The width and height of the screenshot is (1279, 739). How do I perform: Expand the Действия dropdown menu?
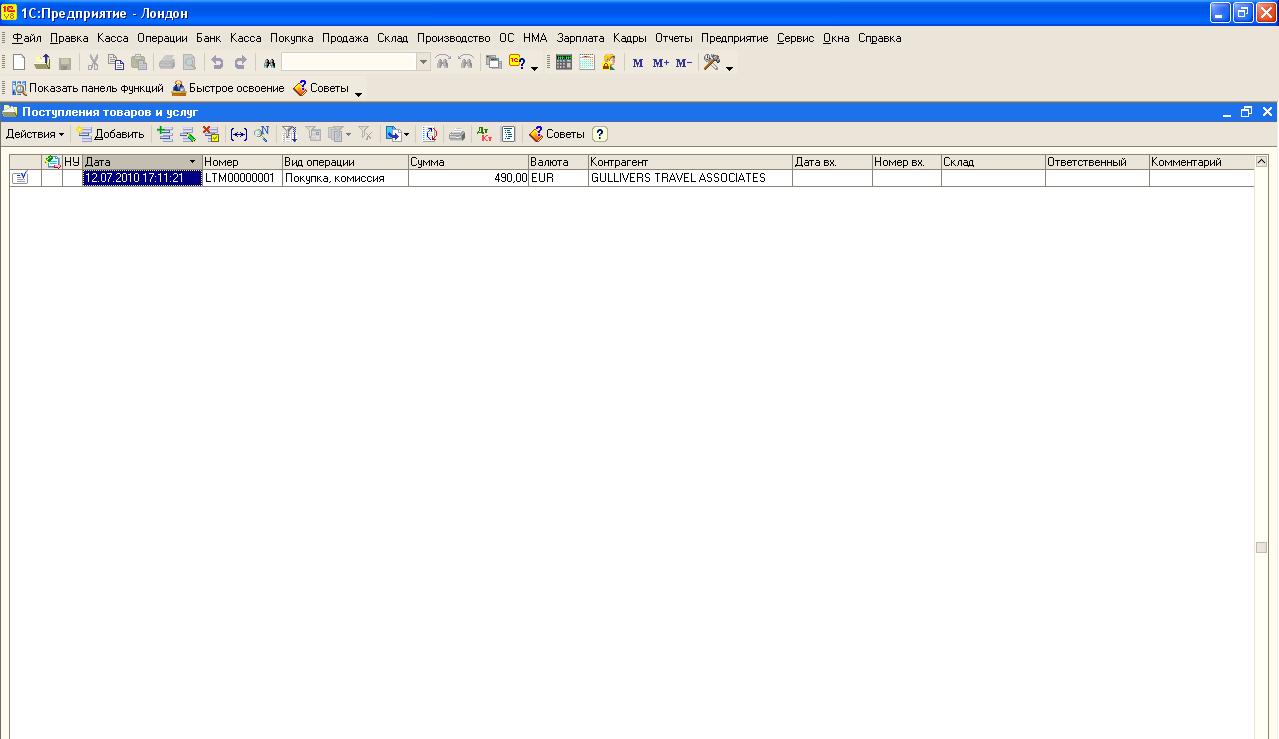[x=35, y=134]
